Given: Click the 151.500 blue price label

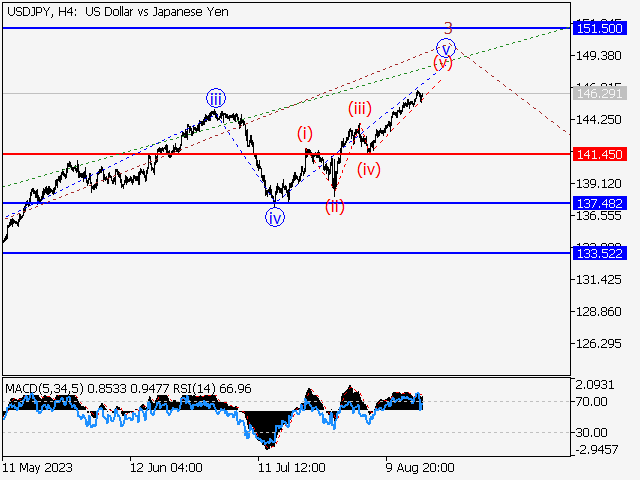Looking at the screenshot, I should 599,29.
